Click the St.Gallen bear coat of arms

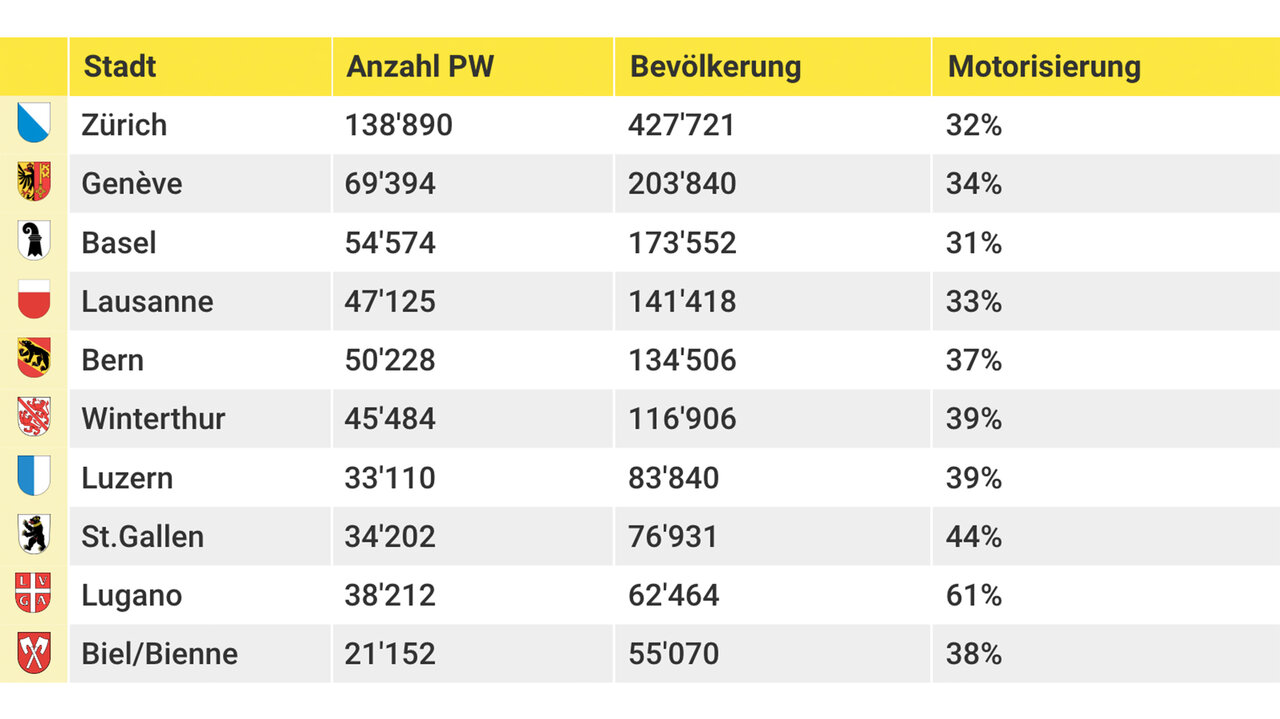[33, 535]
